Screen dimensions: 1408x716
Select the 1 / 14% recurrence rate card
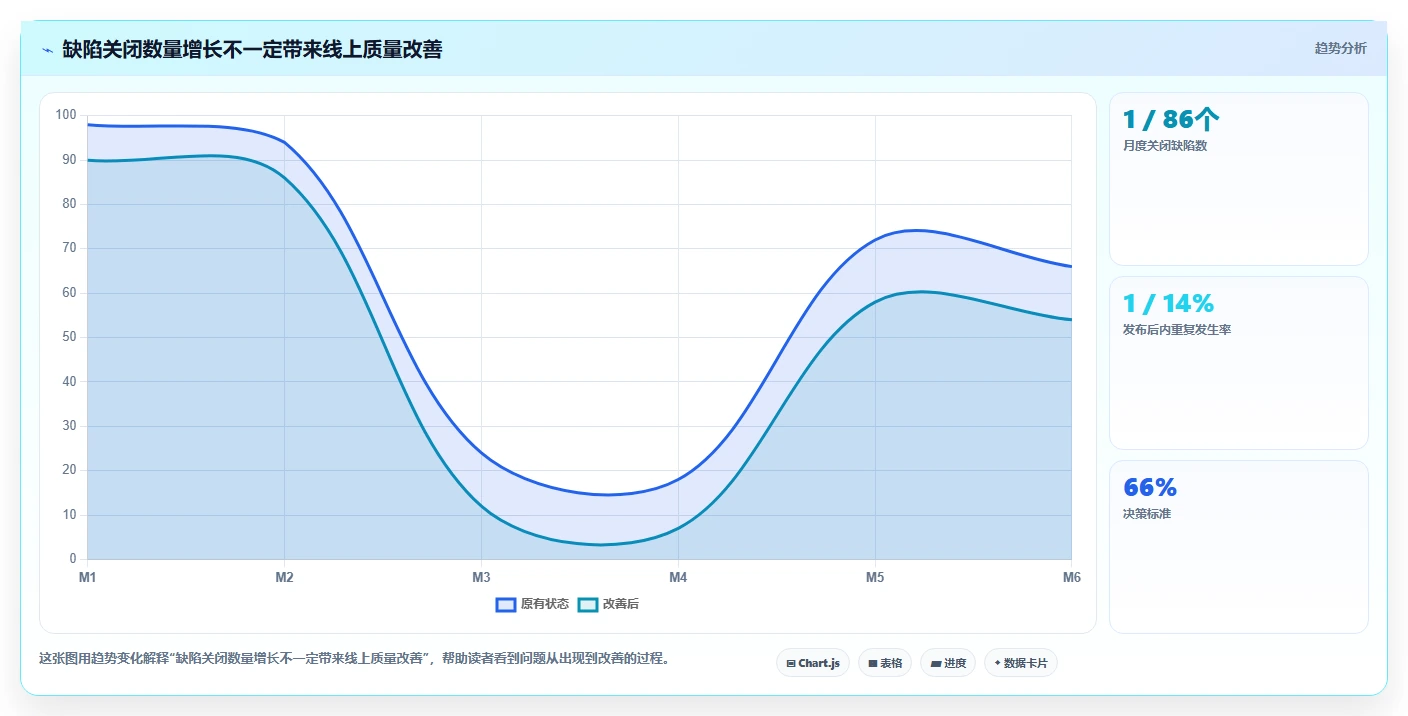(x=1238, y=363)
